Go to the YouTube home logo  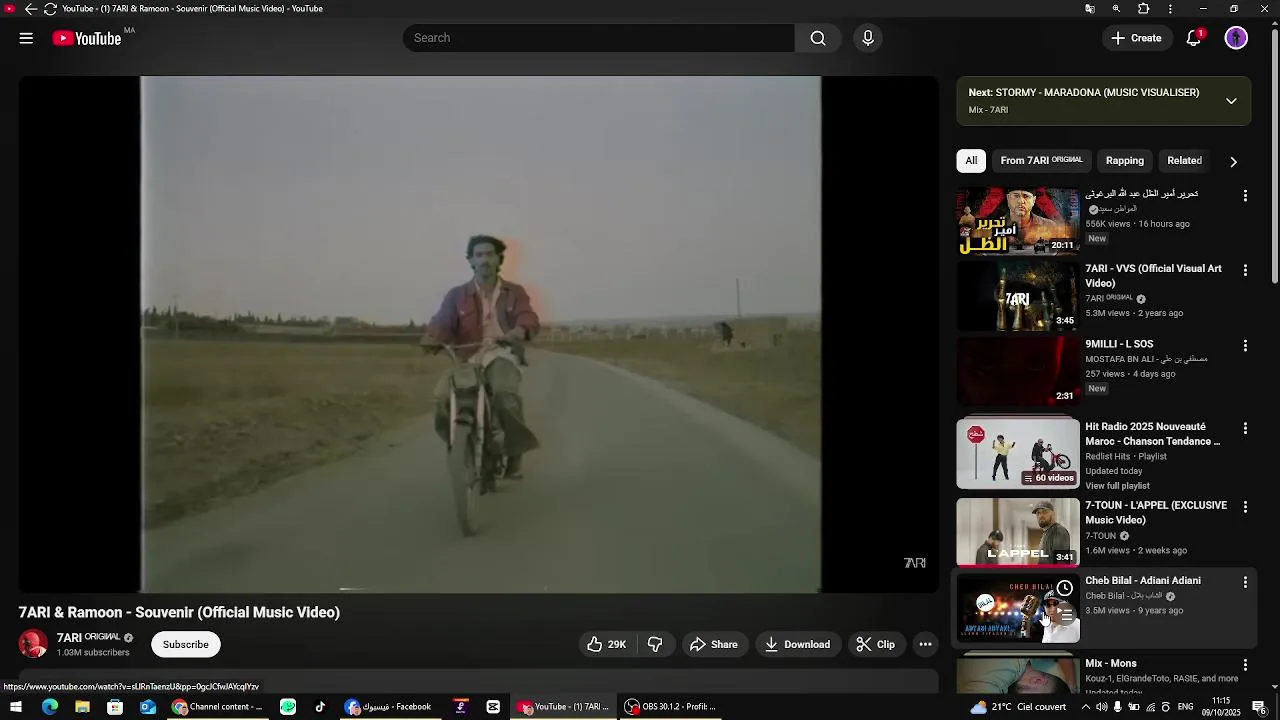click(87, 38)
